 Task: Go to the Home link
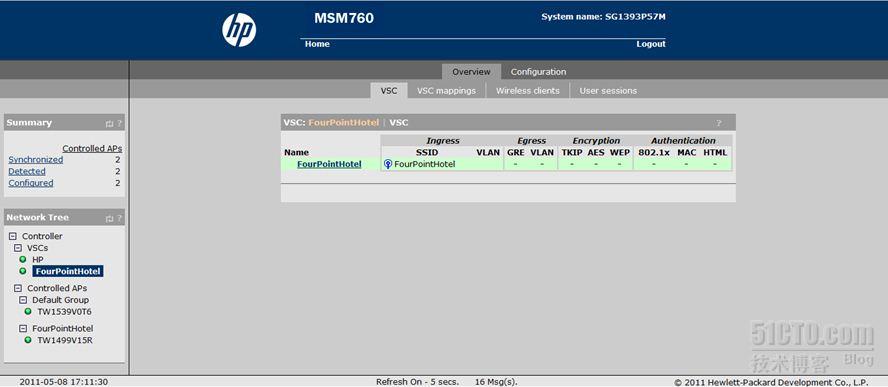[317, 44]
